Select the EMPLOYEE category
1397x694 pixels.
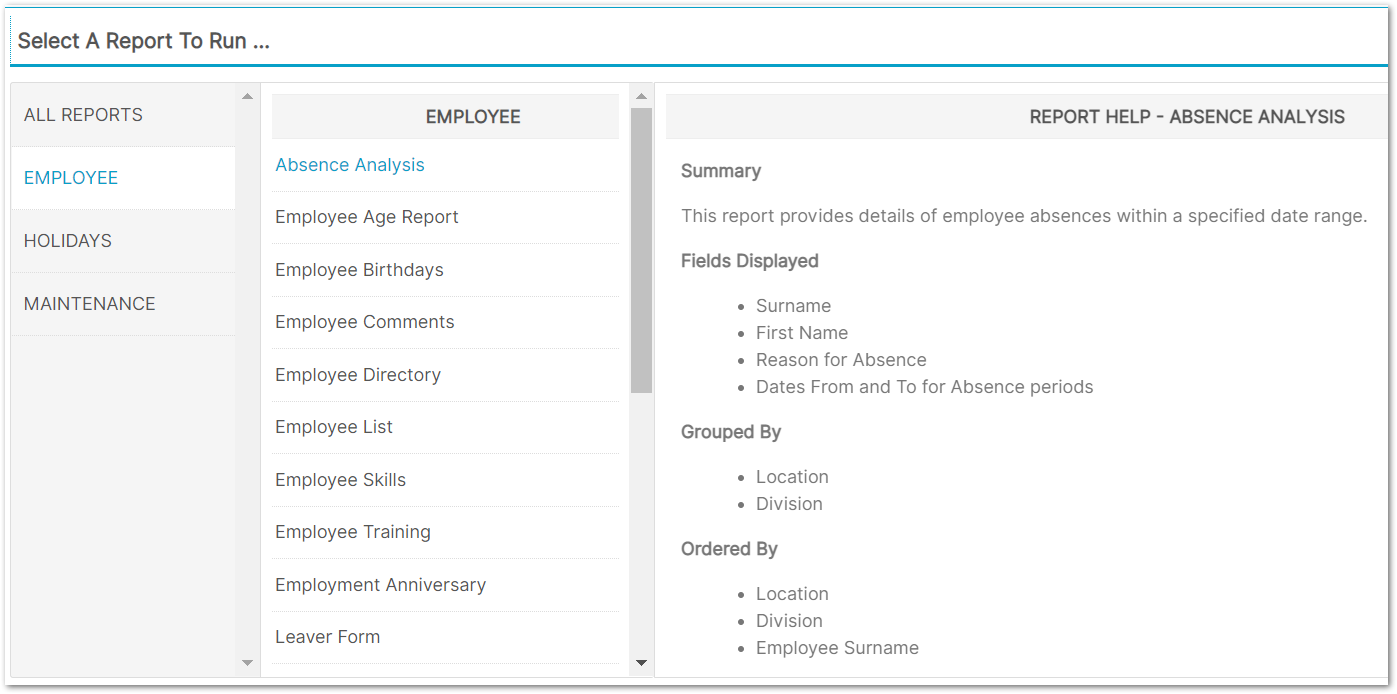(x=123, y=178)
